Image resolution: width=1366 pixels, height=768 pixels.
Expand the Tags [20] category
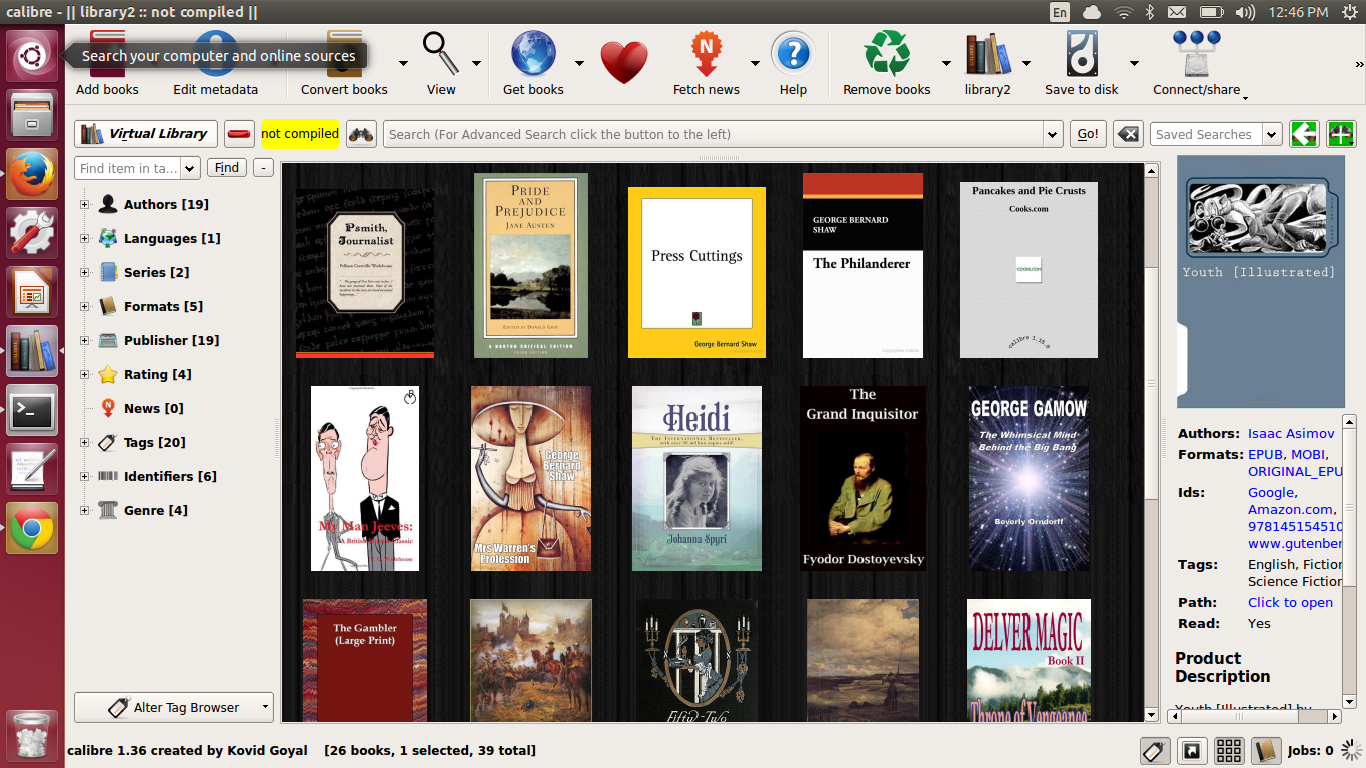click(x=84, y=443)
